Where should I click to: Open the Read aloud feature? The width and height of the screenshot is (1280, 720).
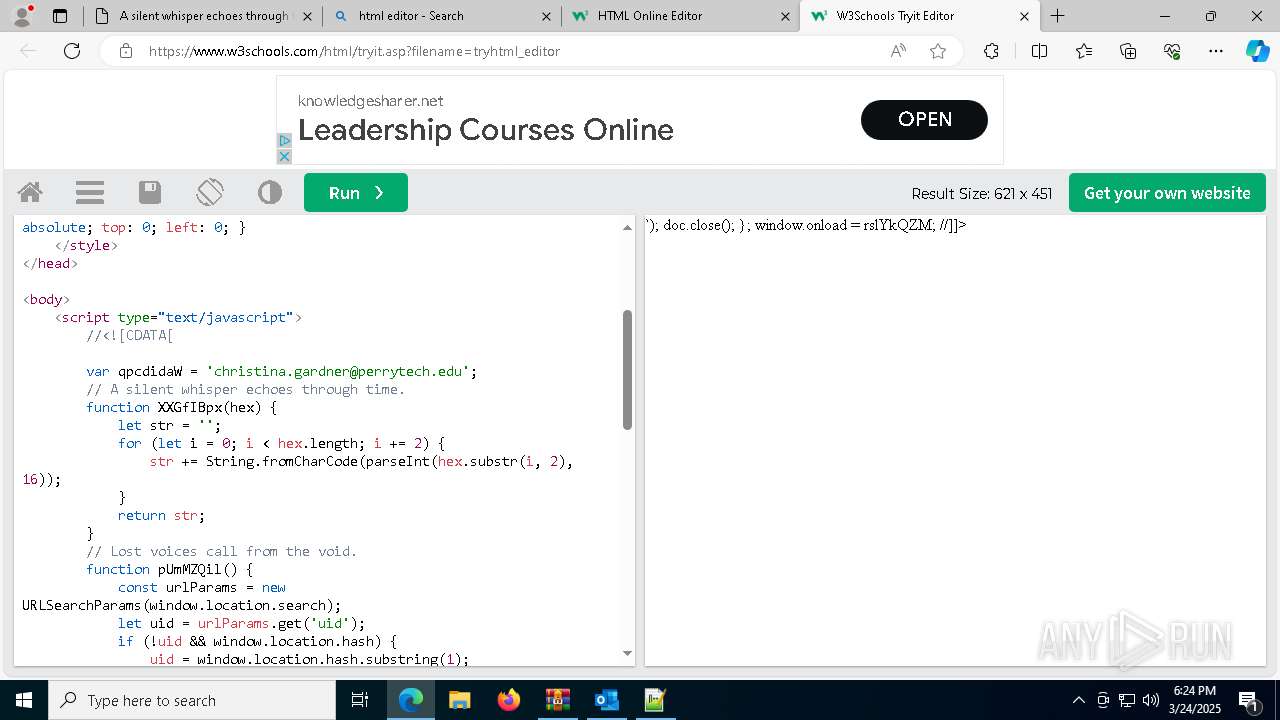pyautogui.click(x=898, y=51)
